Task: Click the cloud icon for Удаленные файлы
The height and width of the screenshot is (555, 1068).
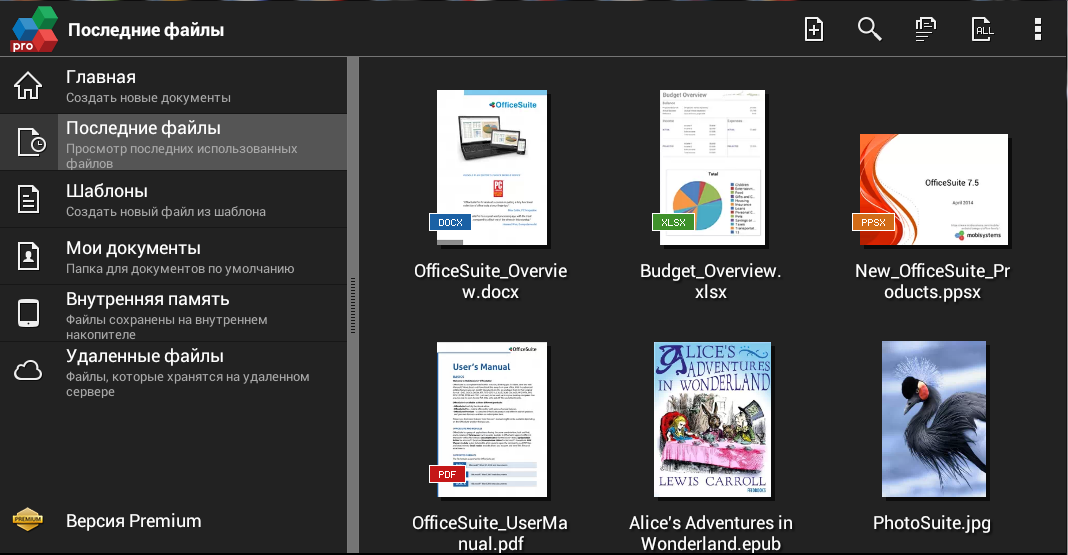Action: click(28, 372)
